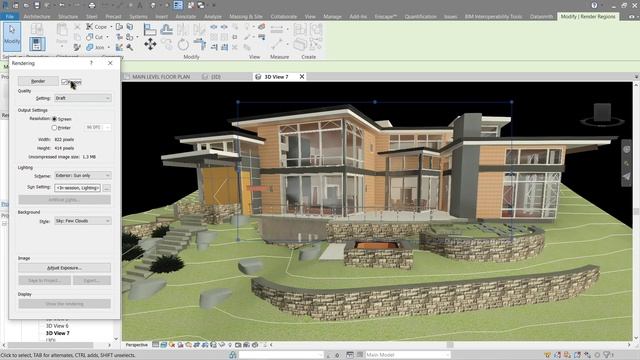Click the Steering Wheels icon on navigation bar
640x360 pixels.
coord(627,149)
